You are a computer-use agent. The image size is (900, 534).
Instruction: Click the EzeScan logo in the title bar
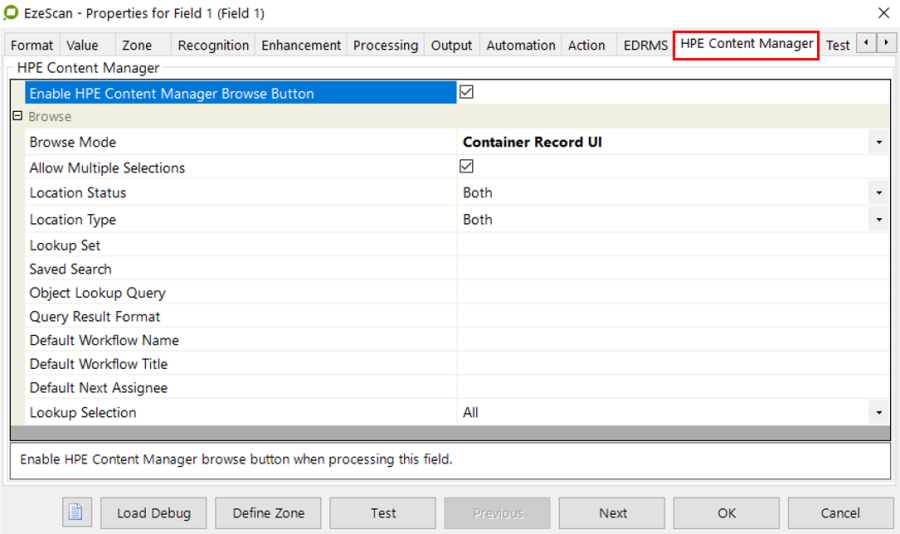click(x=11, y=13)
